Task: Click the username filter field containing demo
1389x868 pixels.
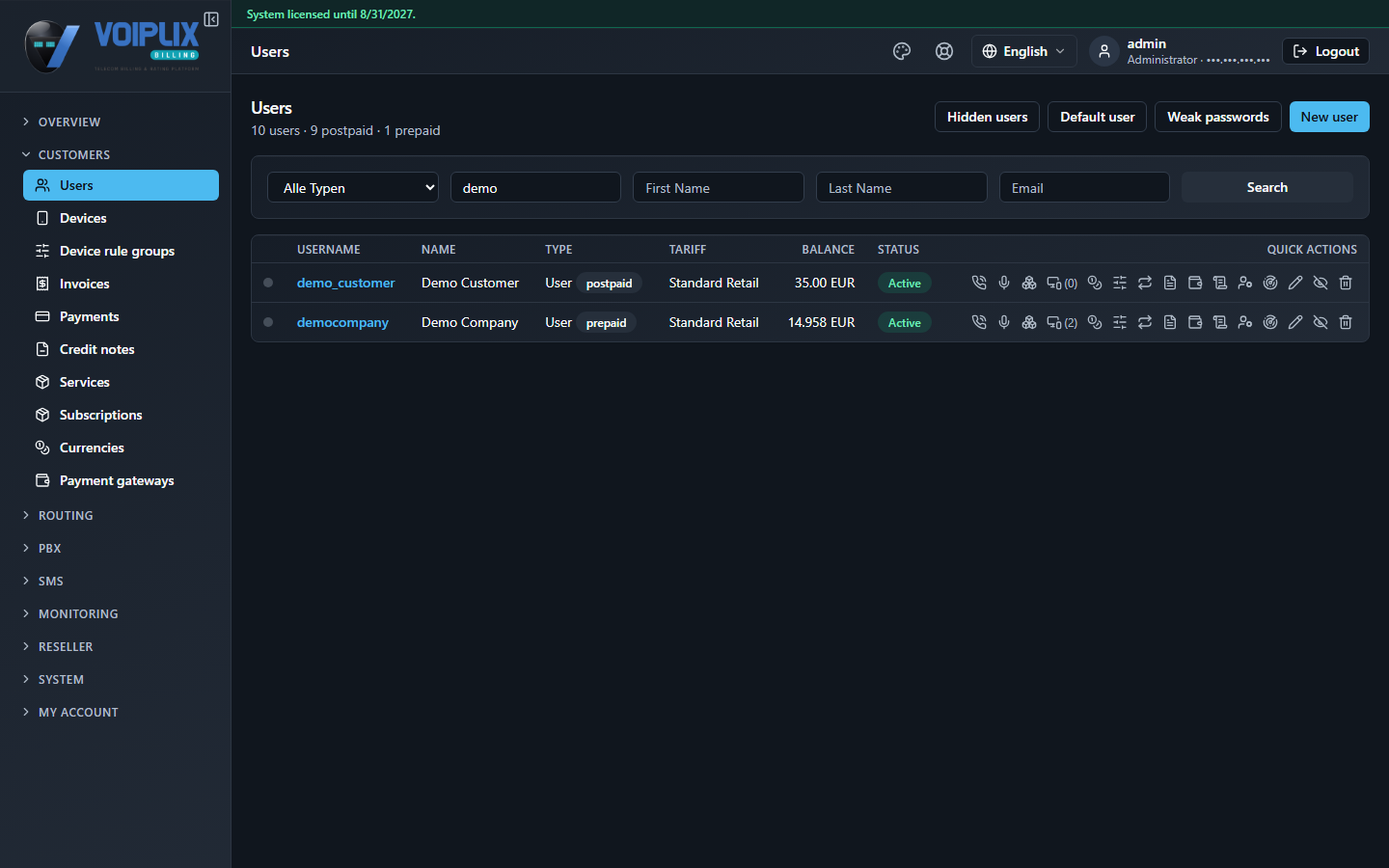Action: [535, 188]
